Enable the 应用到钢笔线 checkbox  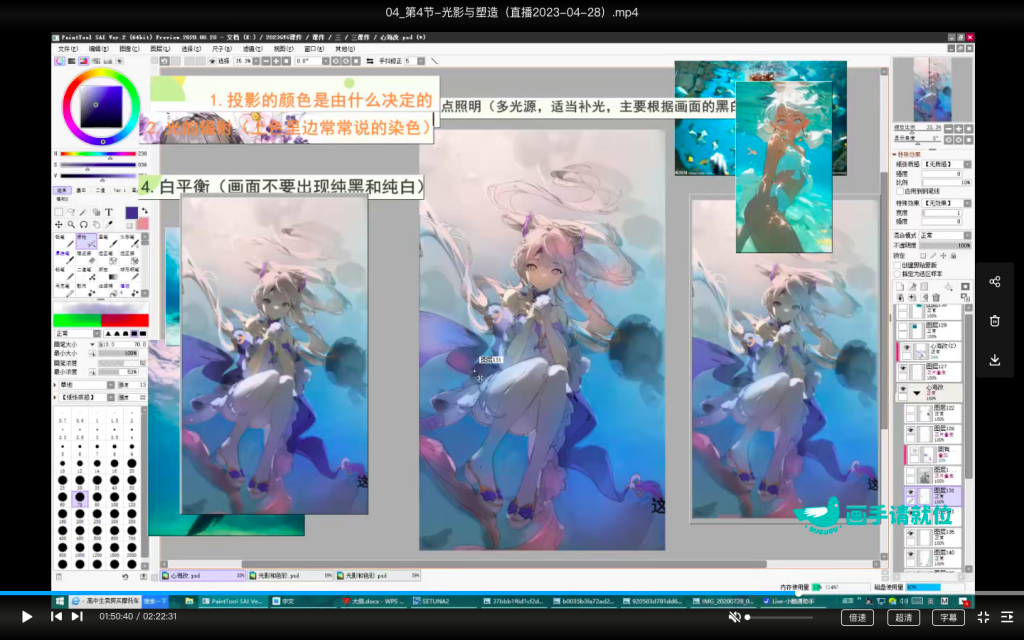pyautogui.click(x=899, y=191)
